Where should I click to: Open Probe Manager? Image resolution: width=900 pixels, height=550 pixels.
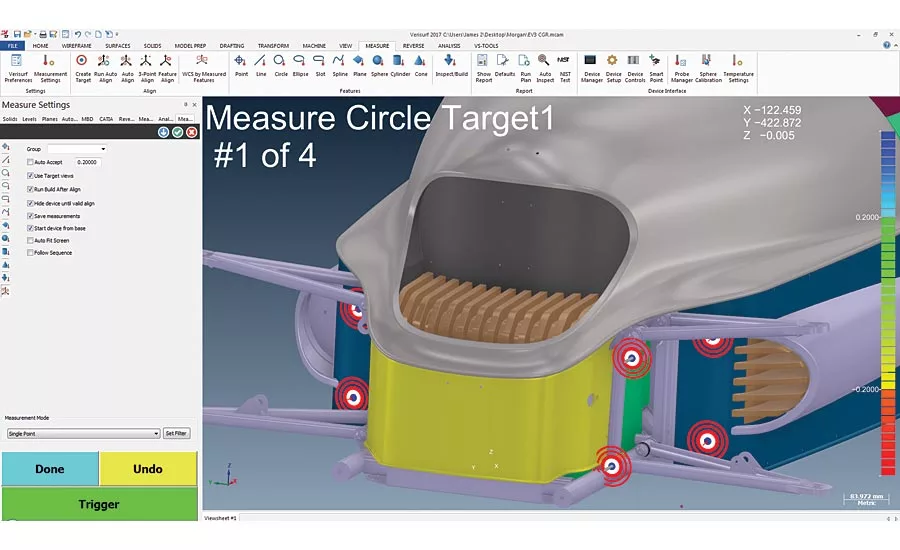pyautogui.click(x=681, y=69)
